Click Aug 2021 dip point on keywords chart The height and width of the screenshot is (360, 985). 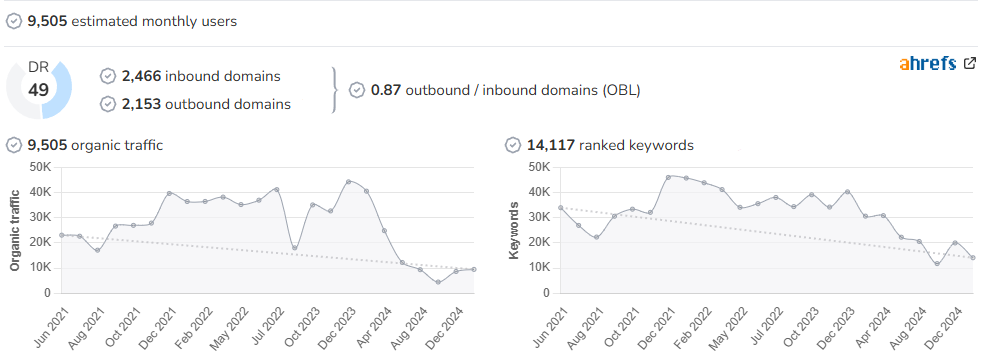click(596, 237)
